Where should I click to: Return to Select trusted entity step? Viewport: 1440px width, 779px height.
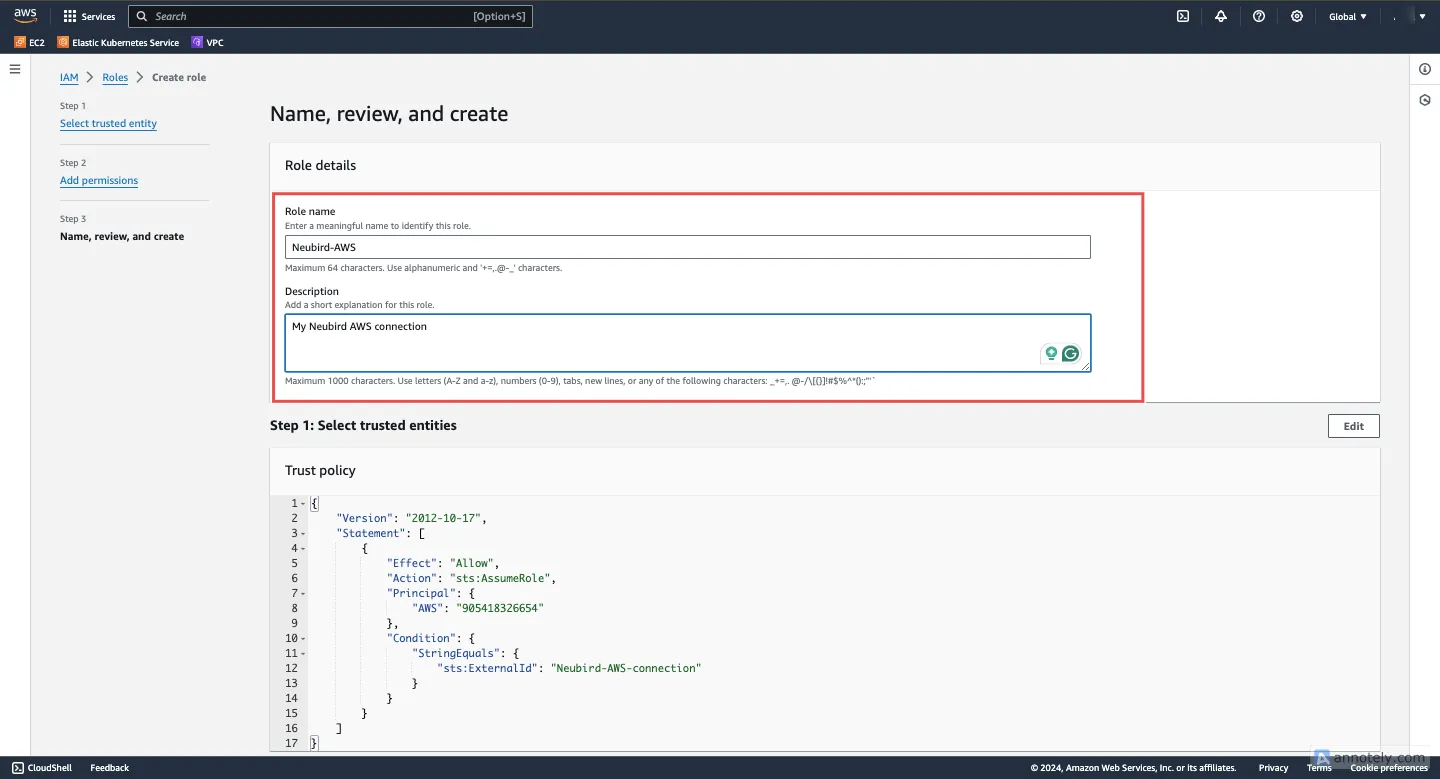[x=108, y=124]
